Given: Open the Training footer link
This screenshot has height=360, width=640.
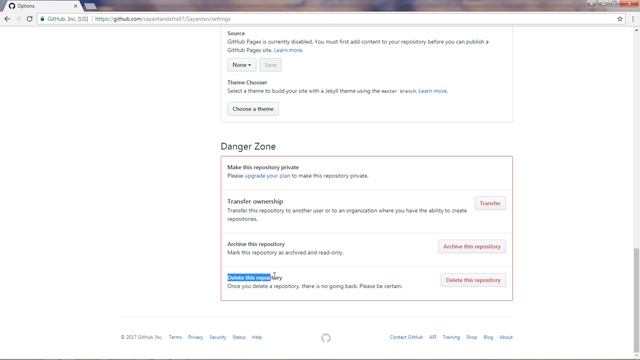Looking at the screenshot, I should [x=451, y=337].
